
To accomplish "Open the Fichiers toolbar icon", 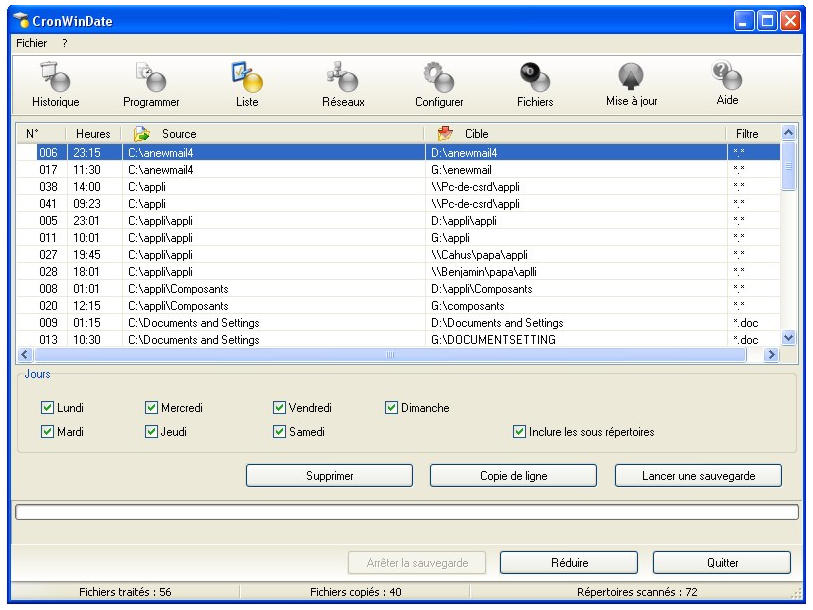I will [535, 84].
